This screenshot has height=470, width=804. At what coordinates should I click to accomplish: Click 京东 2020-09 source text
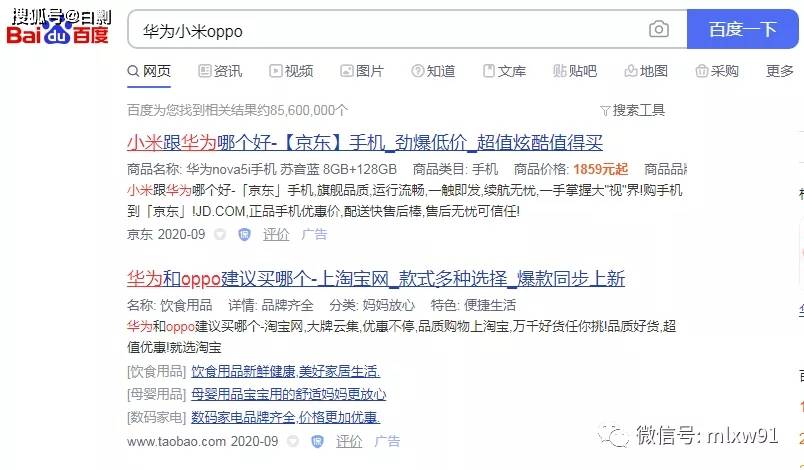tap(166, 234)
